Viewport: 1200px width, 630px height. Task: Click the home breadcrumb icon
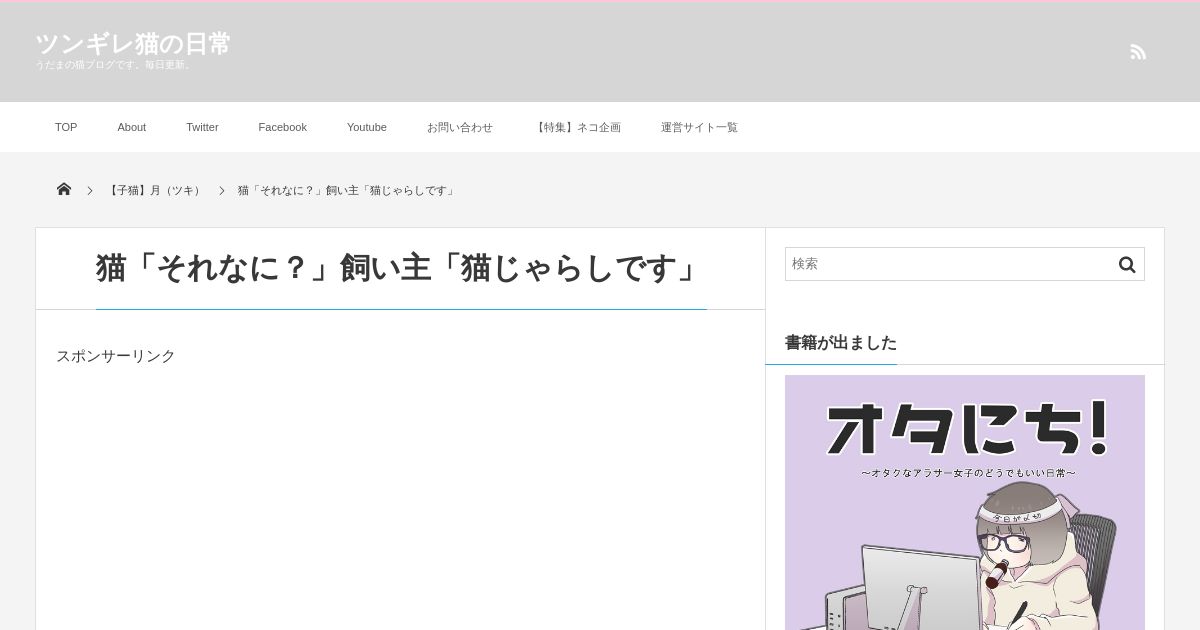pyautogui.click(x=64, y=189)
